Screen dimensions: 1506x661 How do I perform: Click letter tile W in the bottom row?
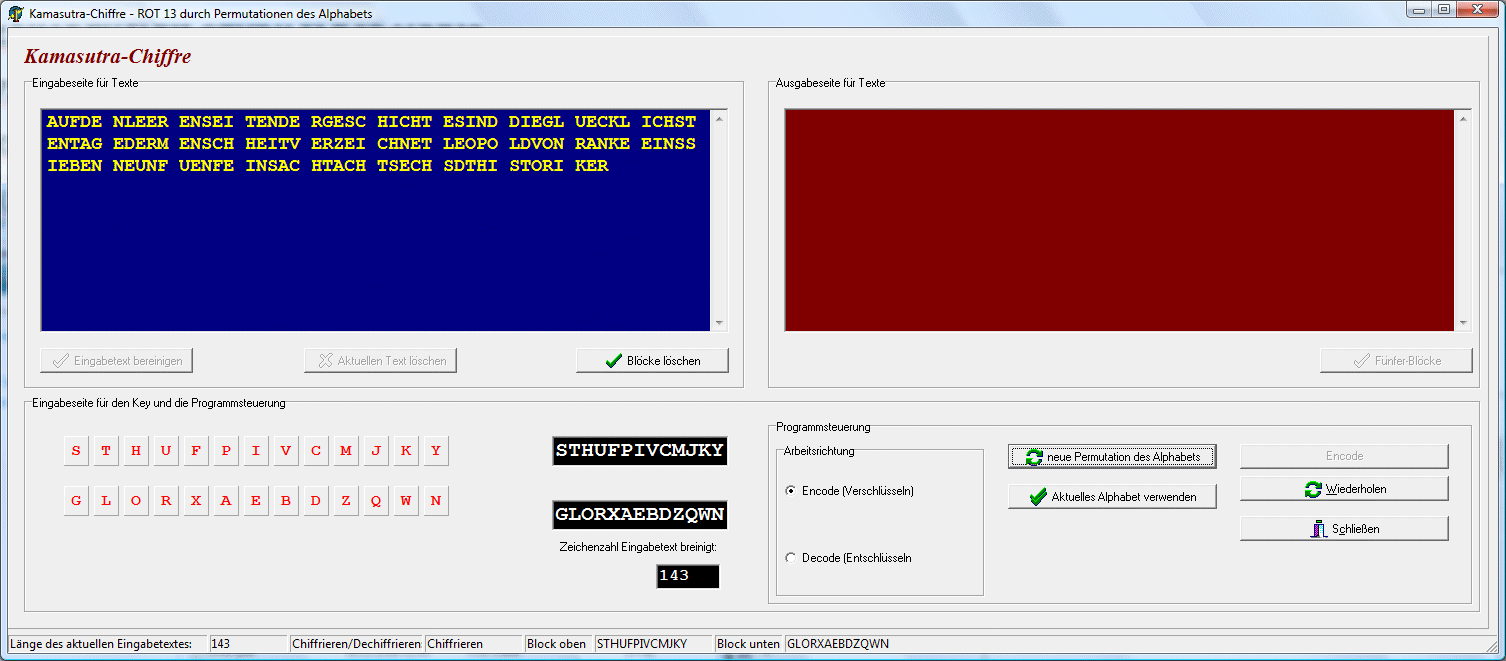click(406, 501)
